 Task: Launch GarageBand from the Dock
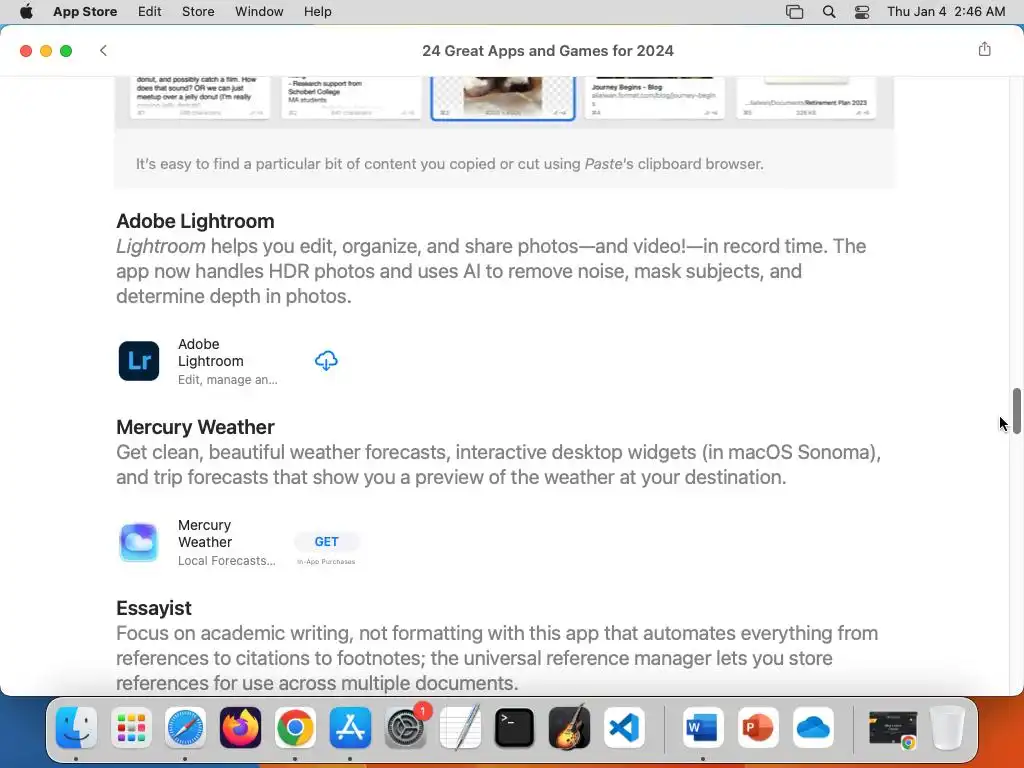pos(569,728)
